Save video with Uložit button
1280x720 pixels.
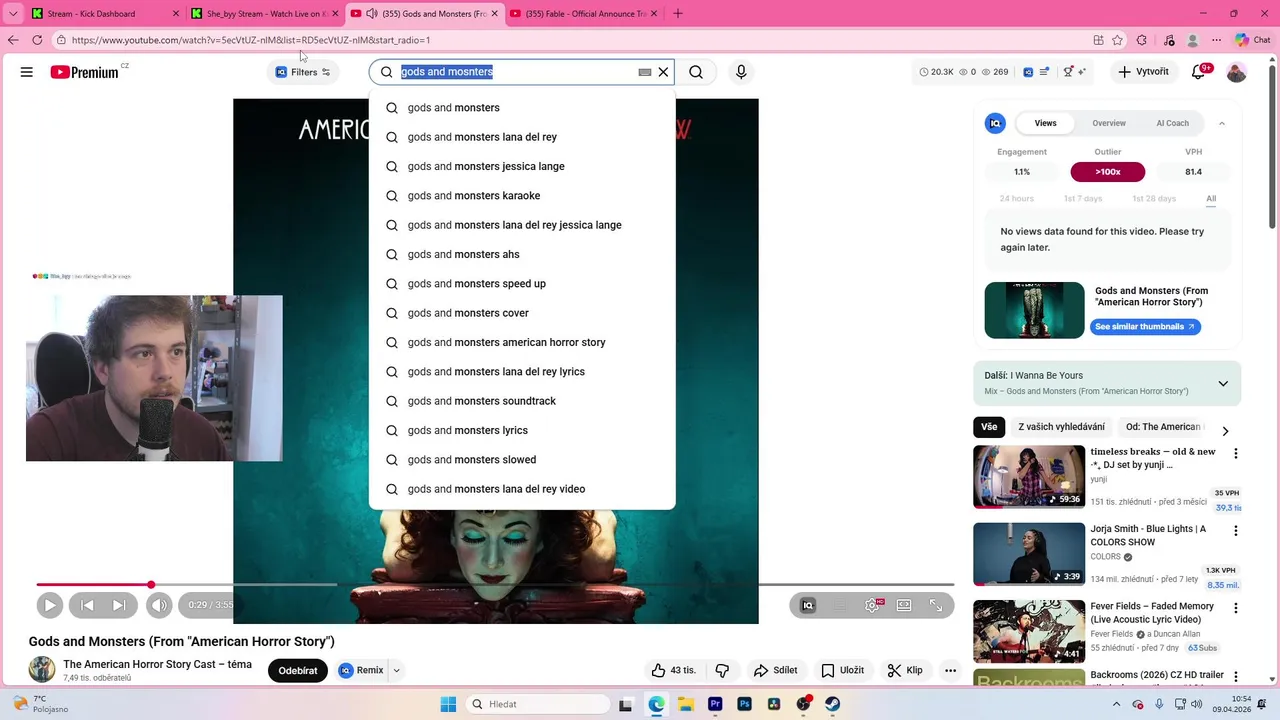coord(842,670)
